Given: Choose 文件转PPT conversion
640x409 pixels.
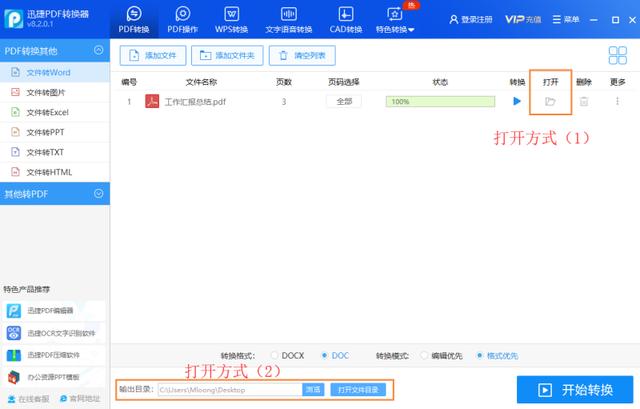Looking at the screenshot, I should pos(55,132).
